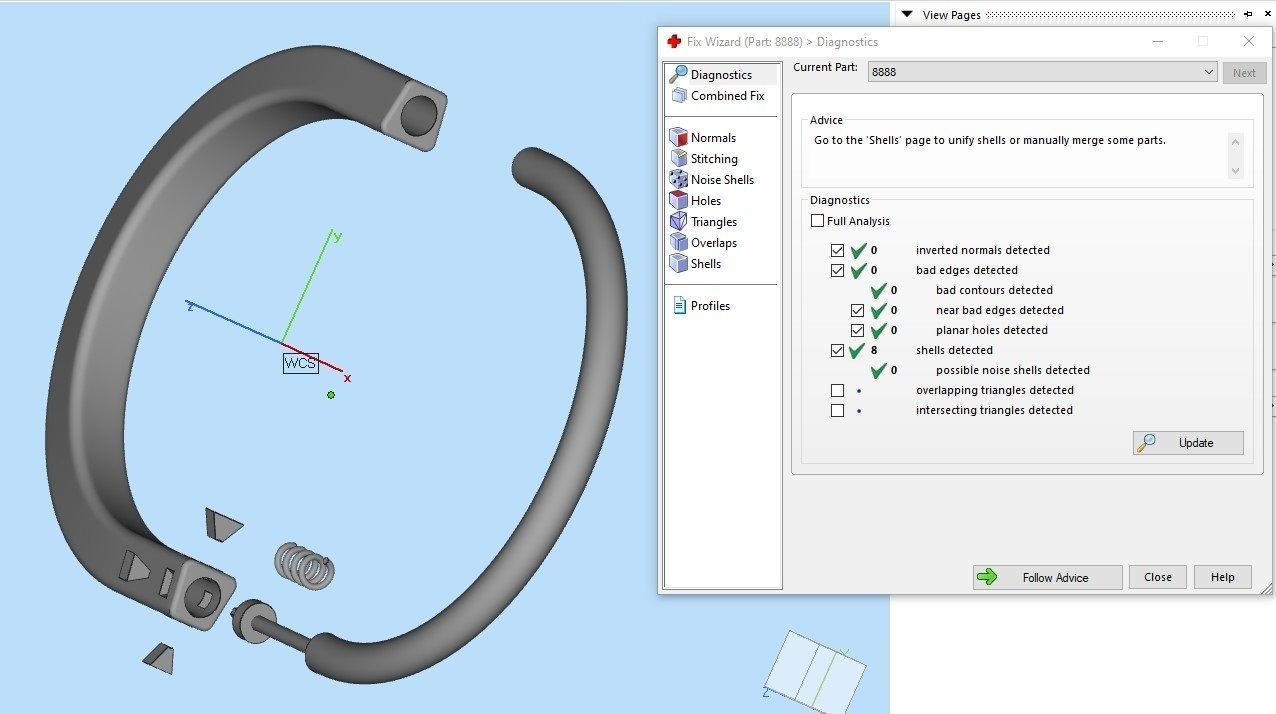Click the WCS label in the viewport
The height and width of the screenshot is (714, 1276).
click(300, 363)
